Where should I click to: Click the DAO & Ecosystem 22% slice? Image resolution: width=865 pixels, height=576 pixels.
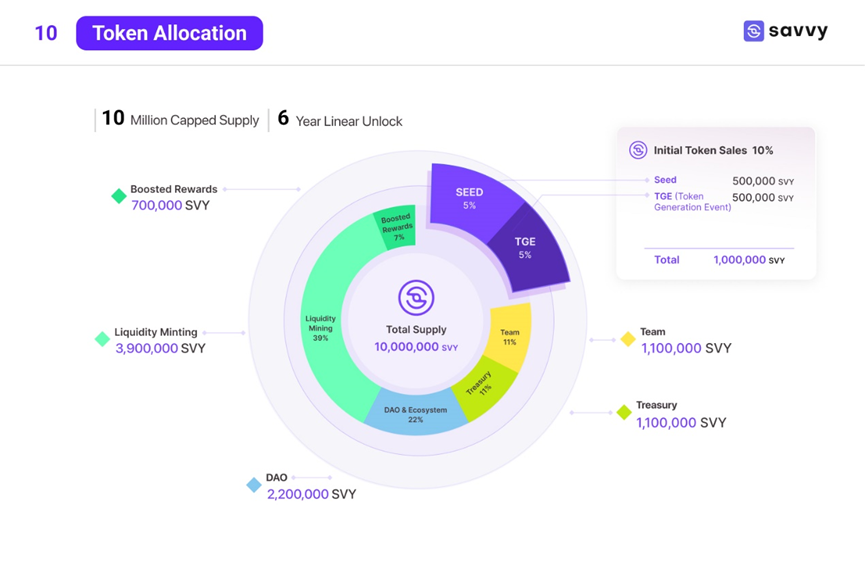click(x=415, y=415)
